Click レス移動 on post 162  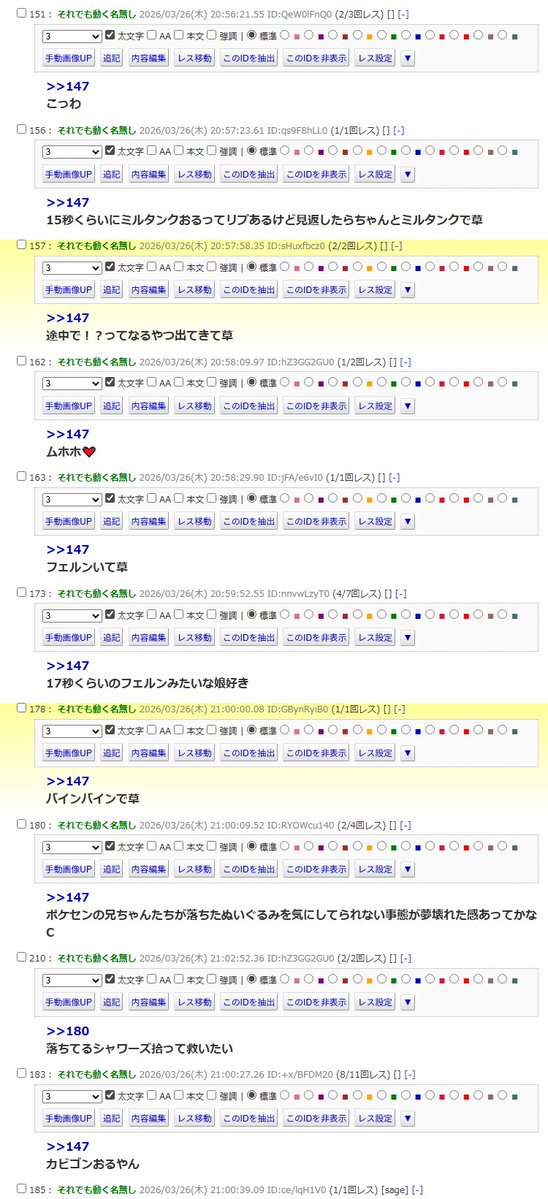point(194,405)
